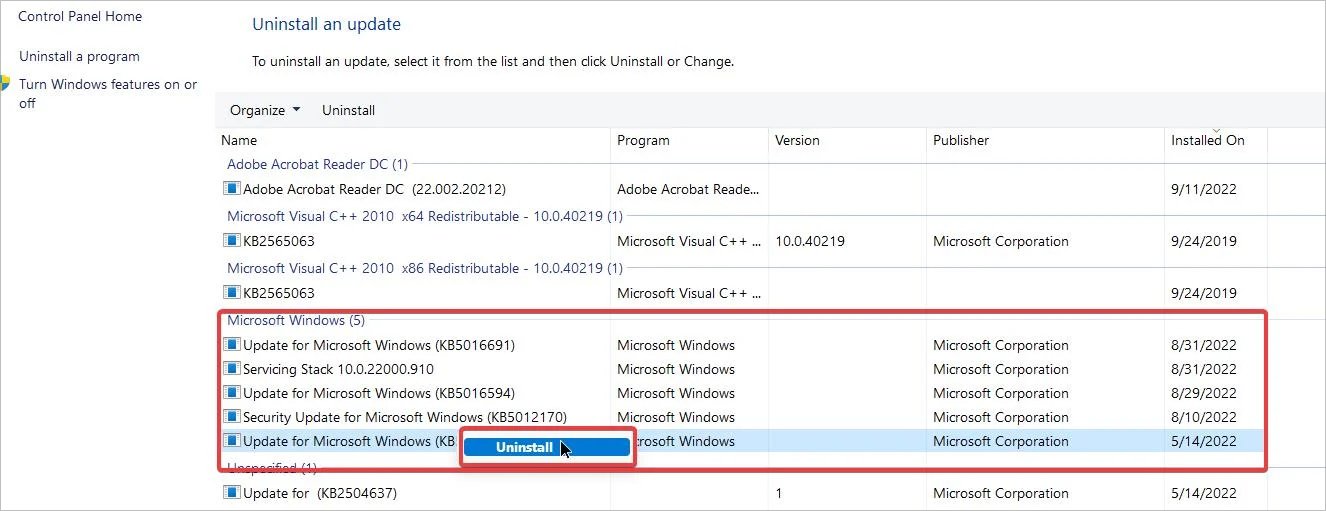Click the 8/10/2022 installed date
Viewport: 1326px width, 511px height.
coord(1204,417)
